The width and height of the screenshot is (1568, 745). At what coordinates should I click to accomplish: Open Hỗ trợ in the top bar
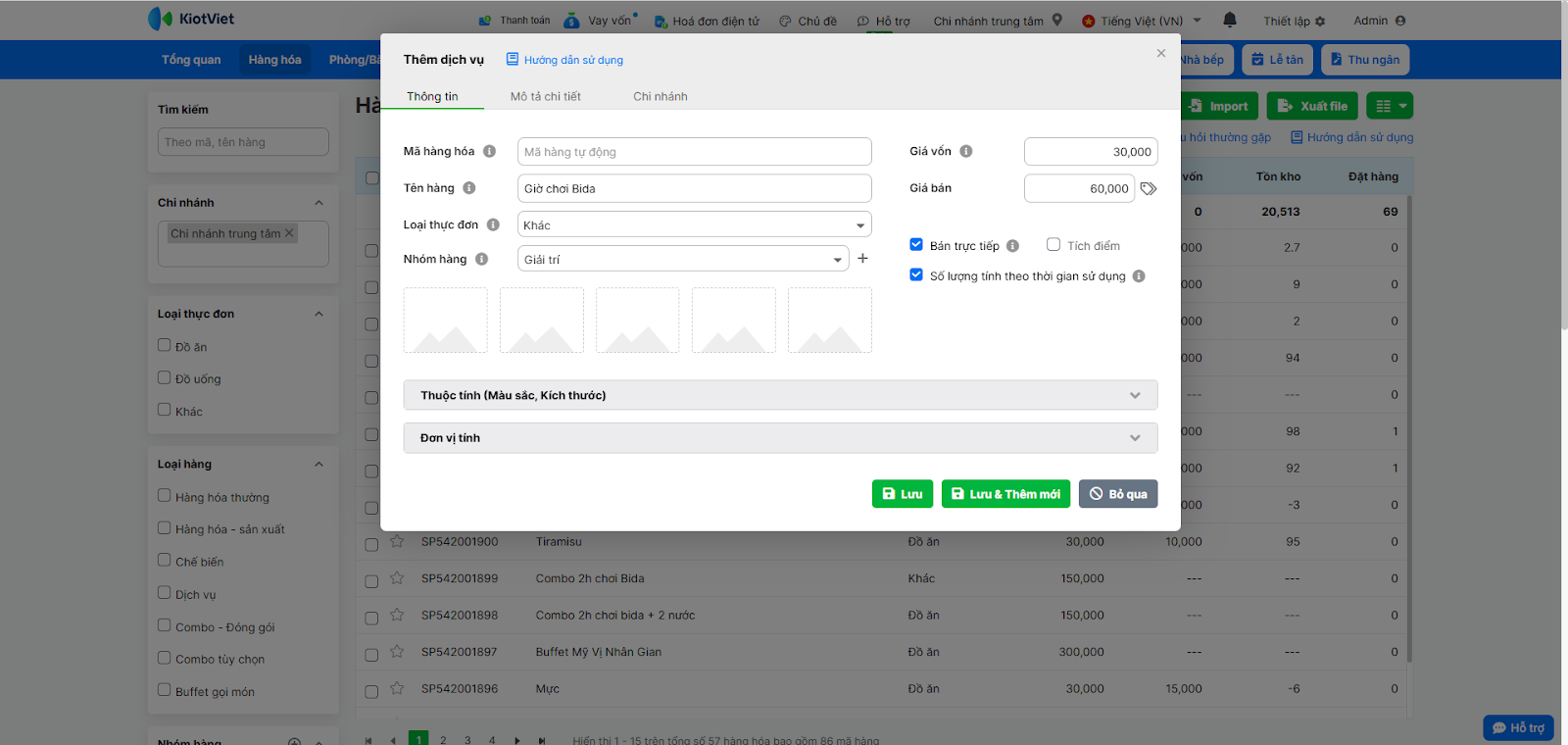884,21
